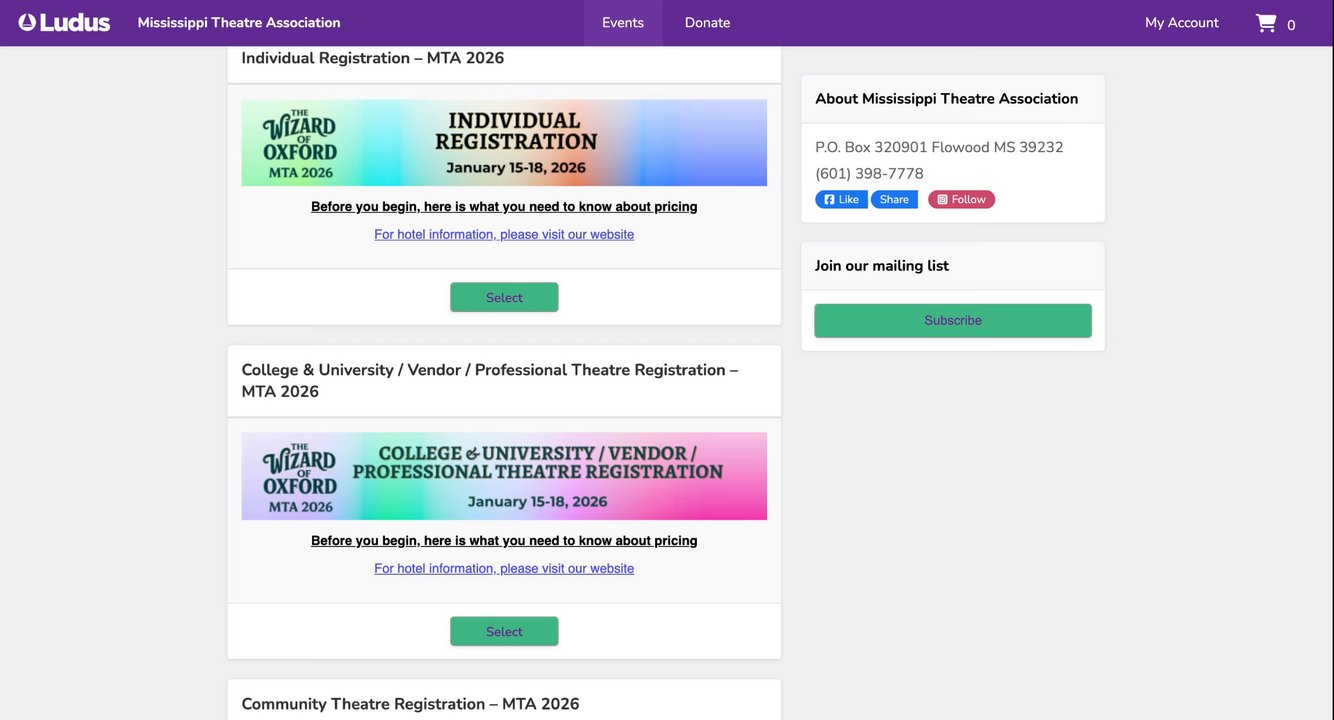Open hotel information link under College registration
Screen dimensions: 1334x720
[504, 568]
